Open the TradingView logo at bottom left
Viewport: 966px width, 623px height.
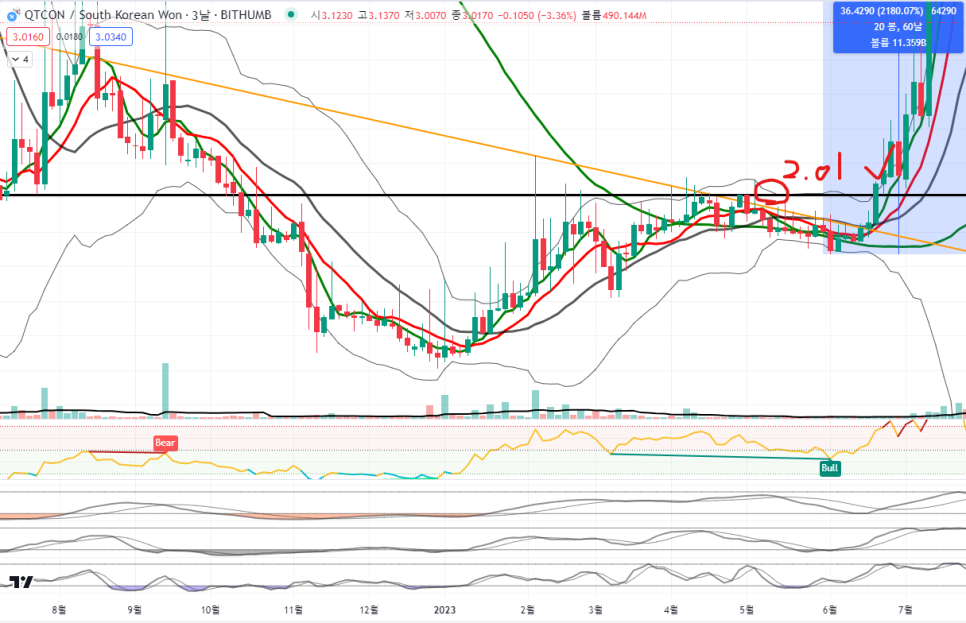coord(21,582)
